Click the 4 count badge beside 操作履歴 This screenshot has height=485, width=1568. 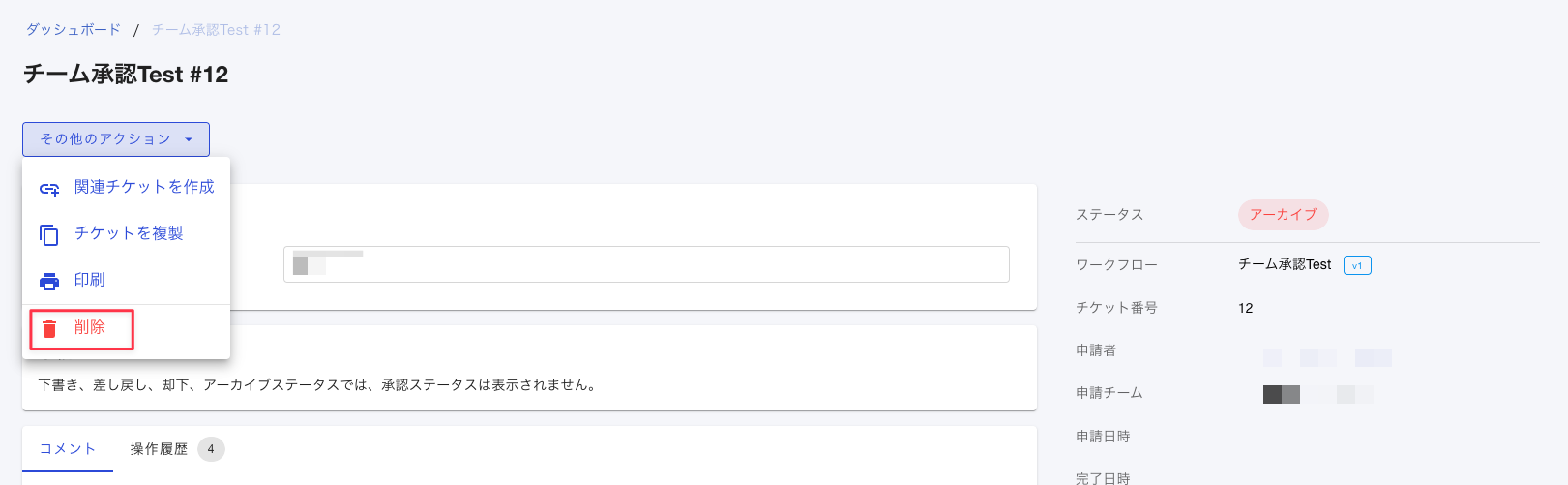pos(211,449)
